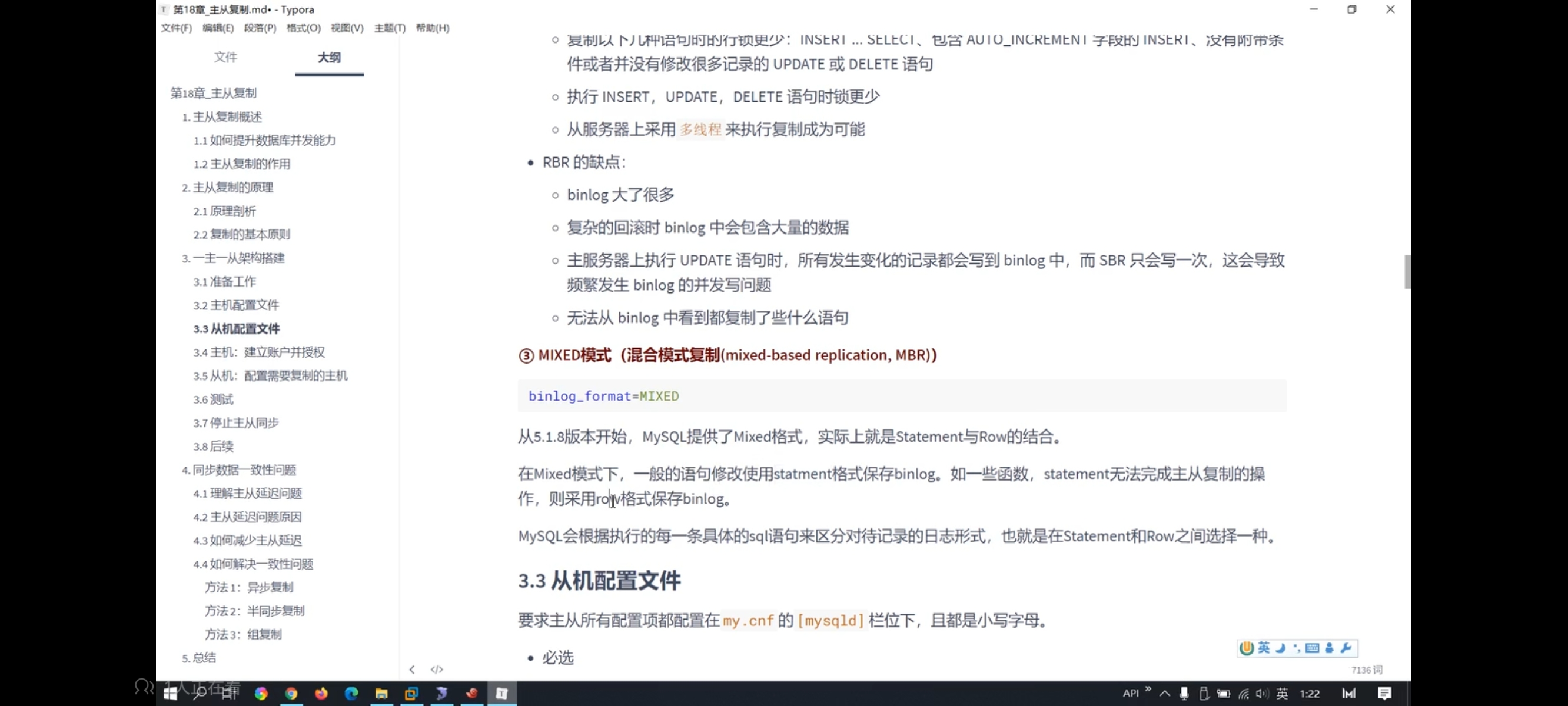Screen dimensions: 1568x706
Task: Jump to outline 4. 同步数据一致性问题
Action: pyautogui.click(x=238, y=470)
